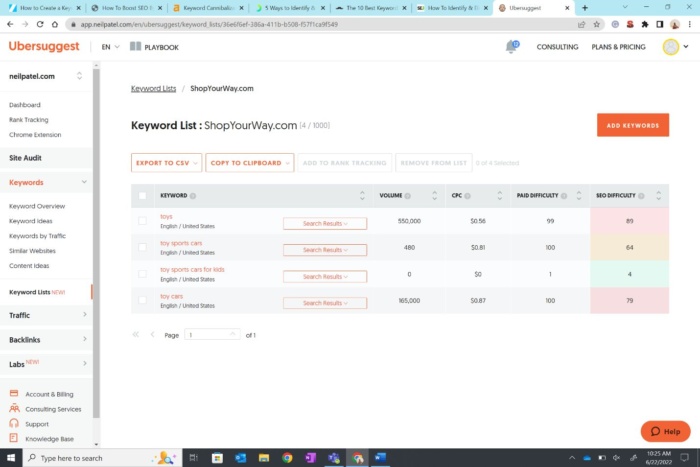Open a new browser tab
This screenshot has width=700, height=467.
pos(584,8)
